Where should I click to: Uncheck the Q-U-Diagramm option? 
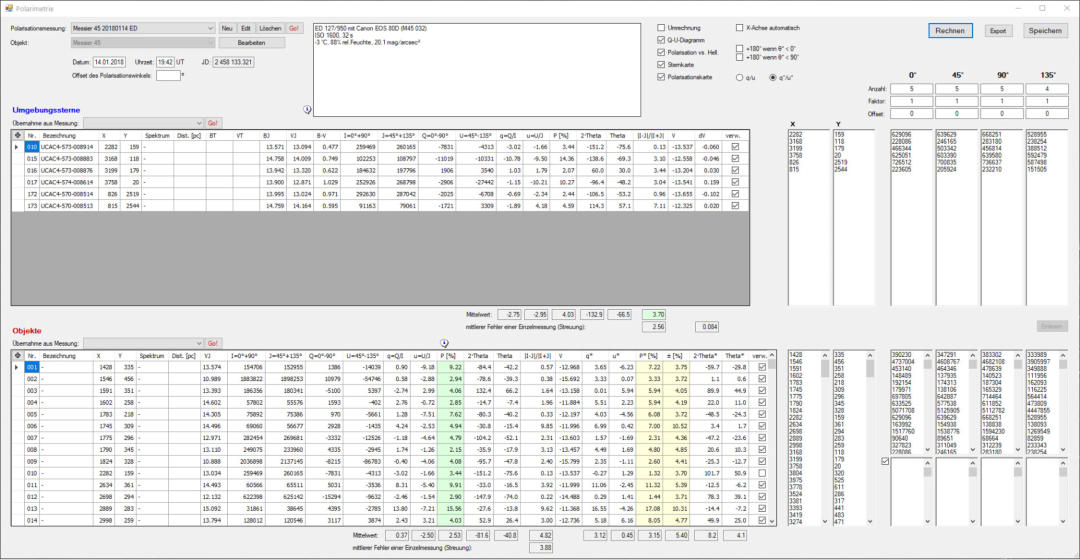pos(661,39)
